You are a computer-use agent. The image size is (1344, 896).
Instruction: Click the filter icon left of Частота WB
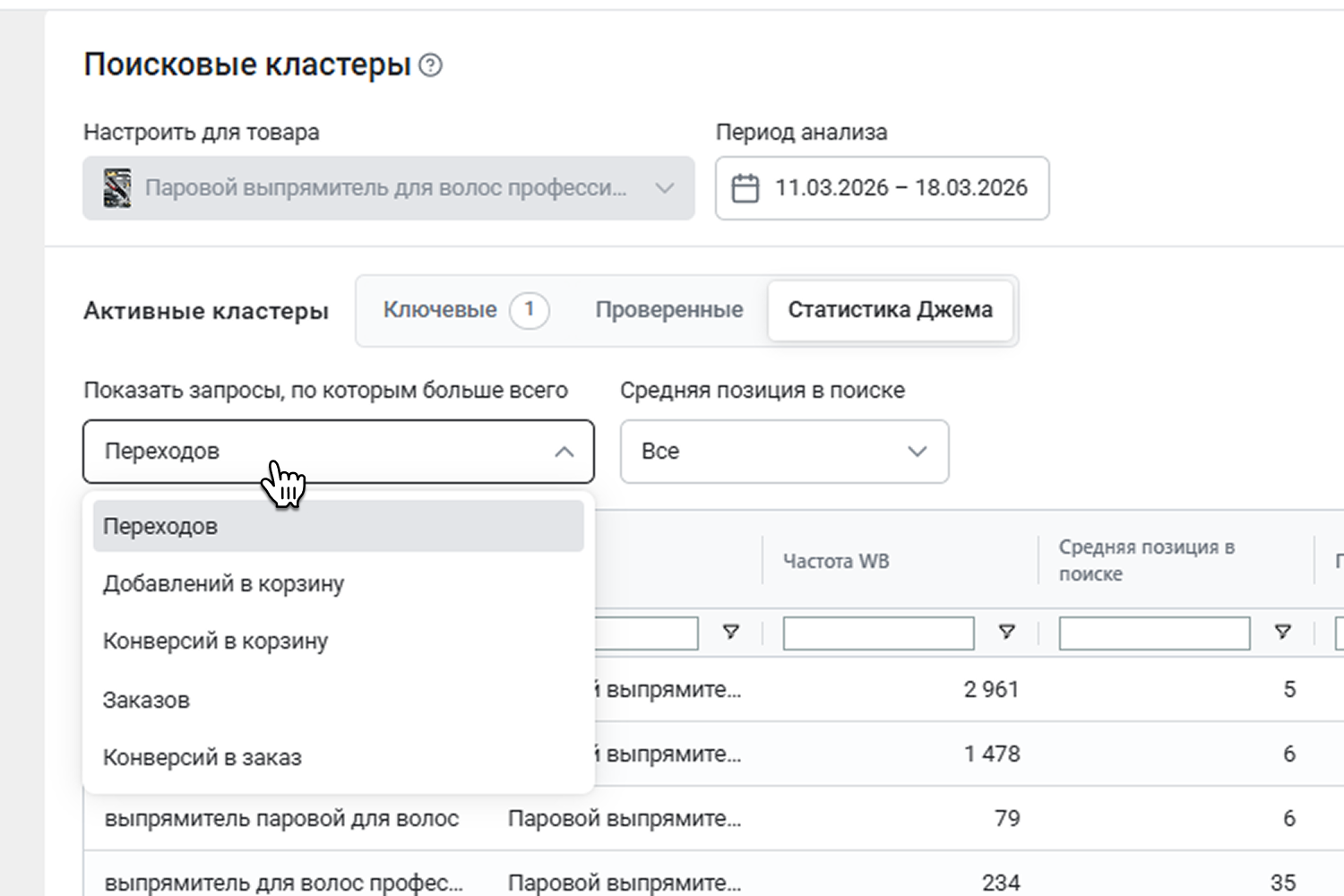coord(731,633)
